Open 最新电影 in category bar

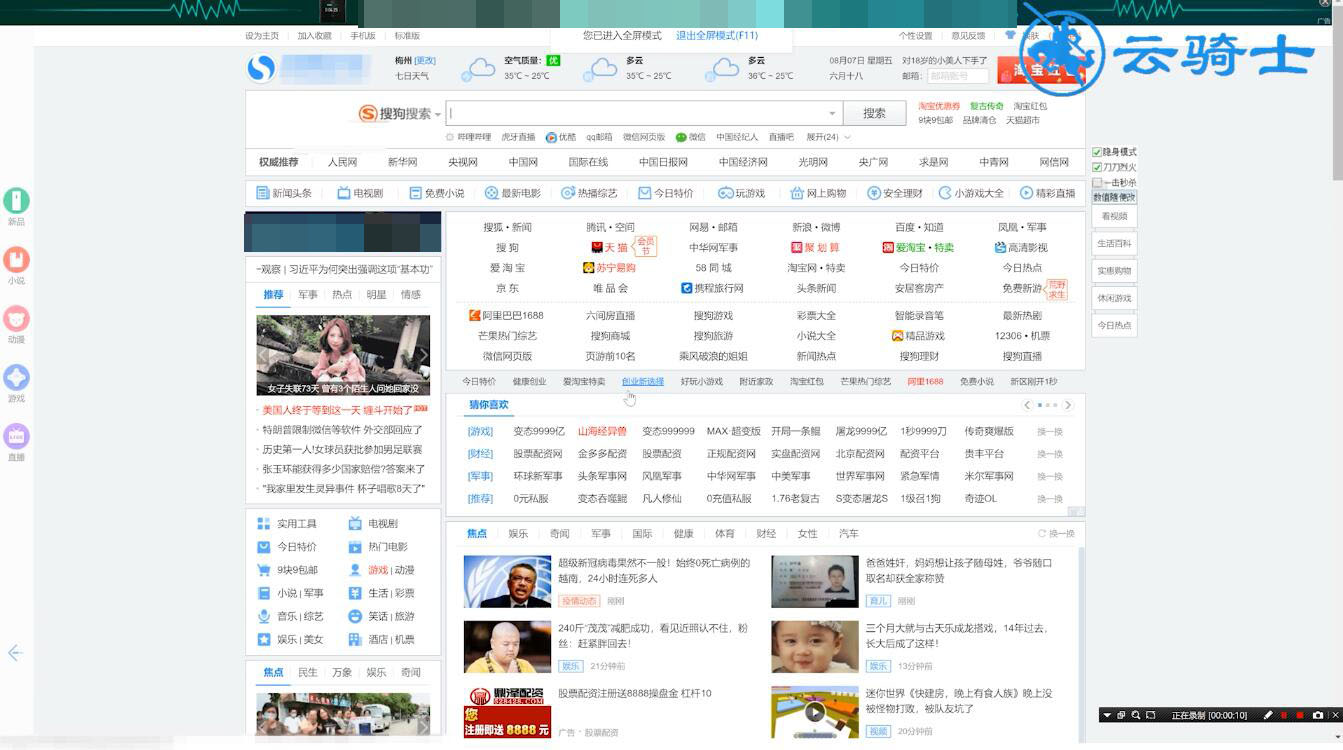pyautogui.click(x=513, y=193)
